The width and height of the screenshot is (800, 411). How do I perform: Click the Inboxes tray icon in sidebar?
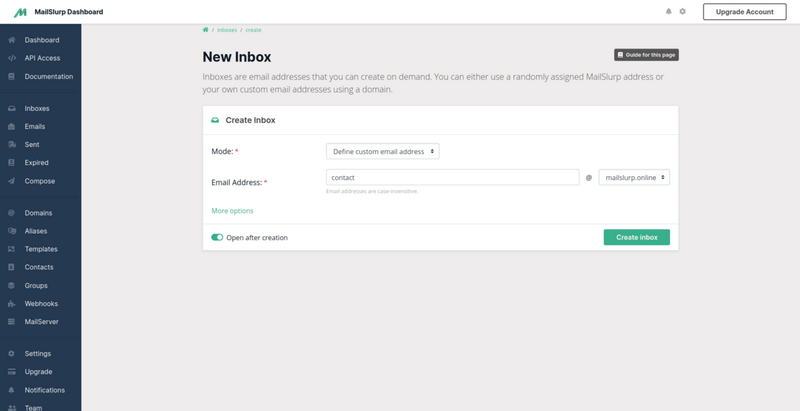pos(12,109)
